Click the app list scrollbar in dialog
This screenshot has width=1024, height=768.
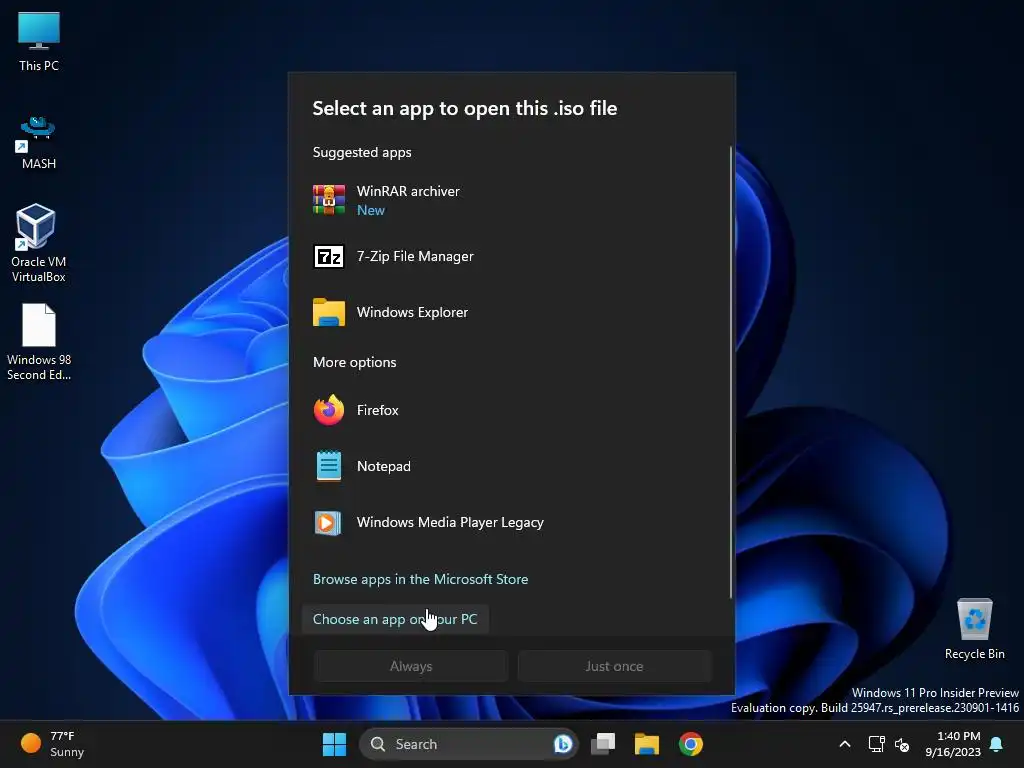click(x=731, y=372)
